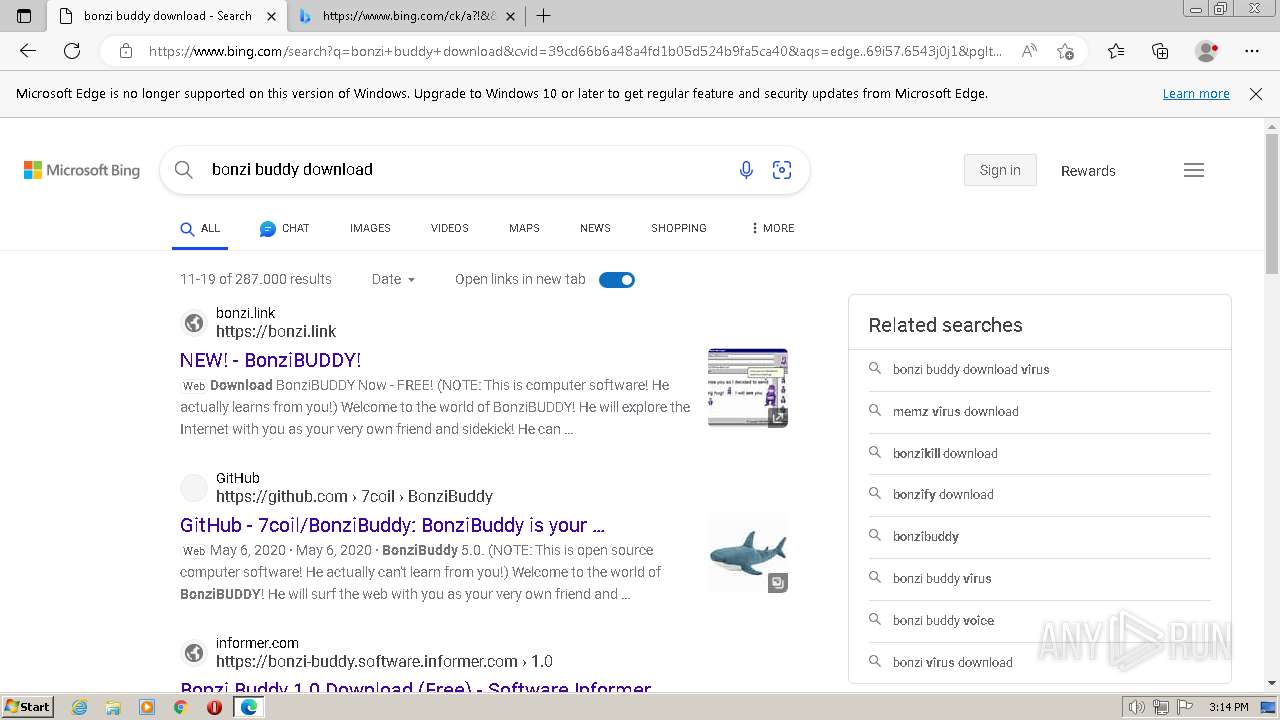This screenshot has width=1280, height=720.
Task: Open the https://bonzi.link URL text
Action: 276,331
